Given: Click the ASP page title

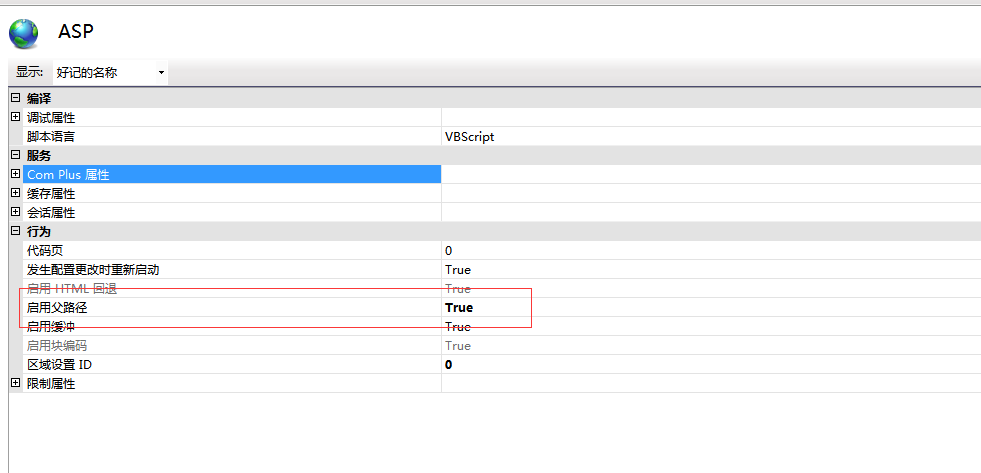Looking at the screenshot, I should (x=76, y=31).
